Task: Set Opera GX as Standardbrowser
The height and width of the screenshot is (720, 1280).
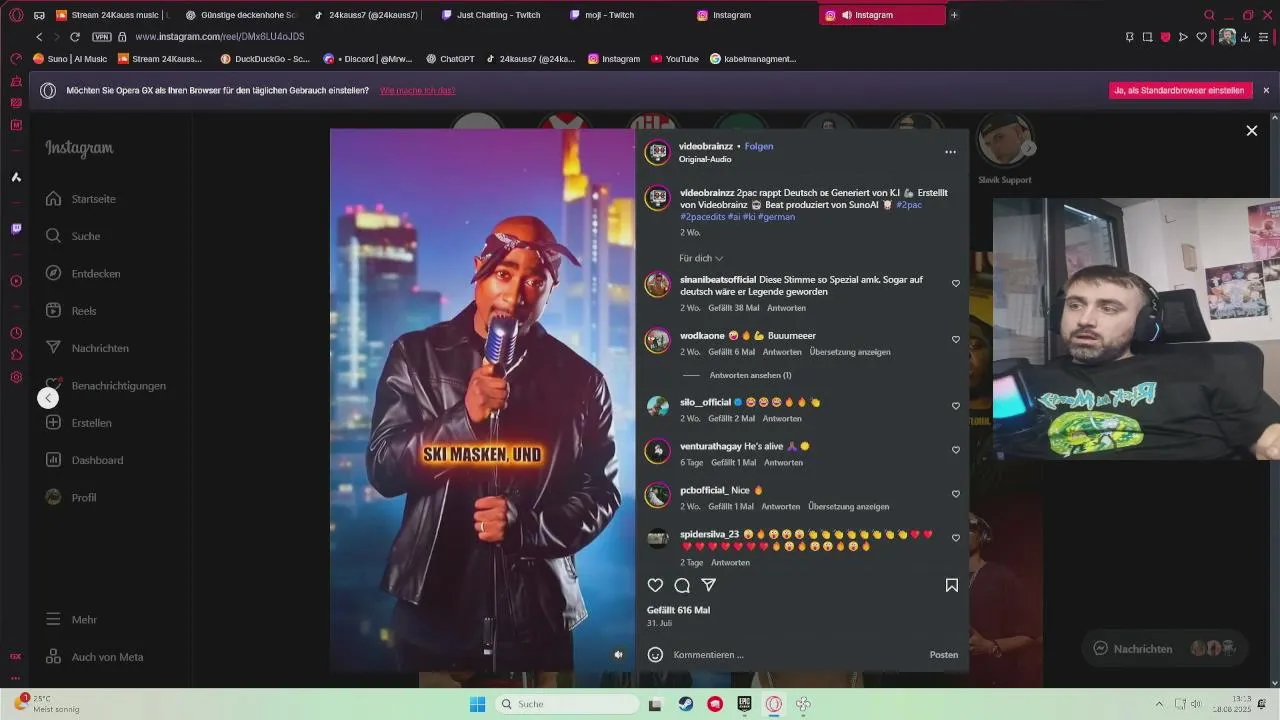Action: tap(1181, 90)
